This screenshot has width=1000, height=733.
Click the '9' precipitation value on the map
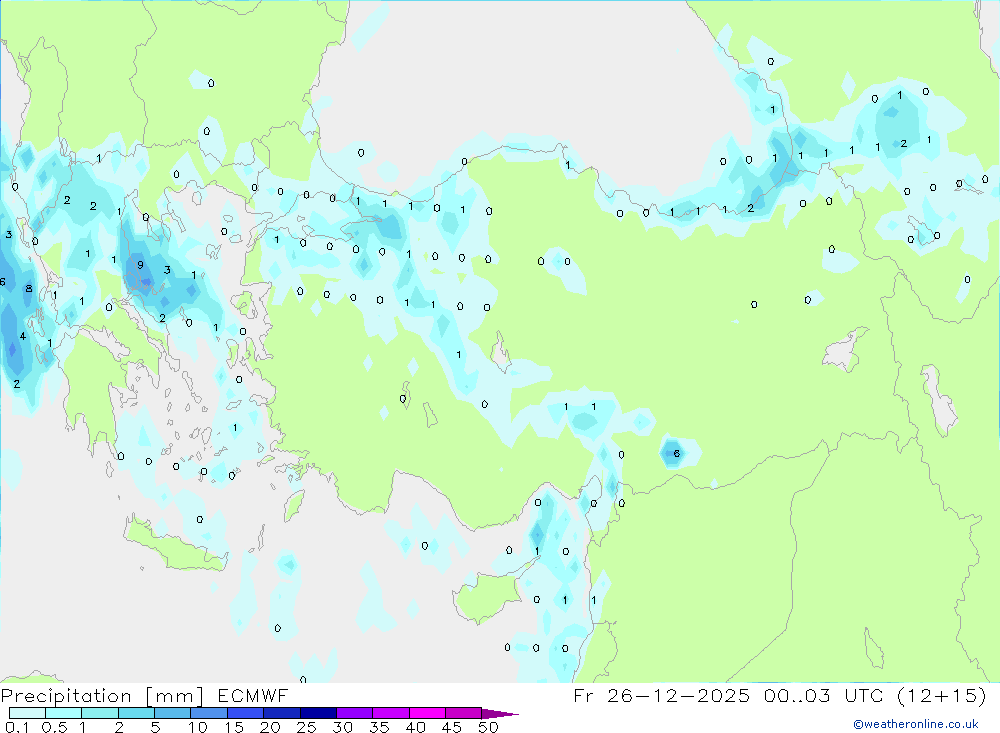pos(140,265)
